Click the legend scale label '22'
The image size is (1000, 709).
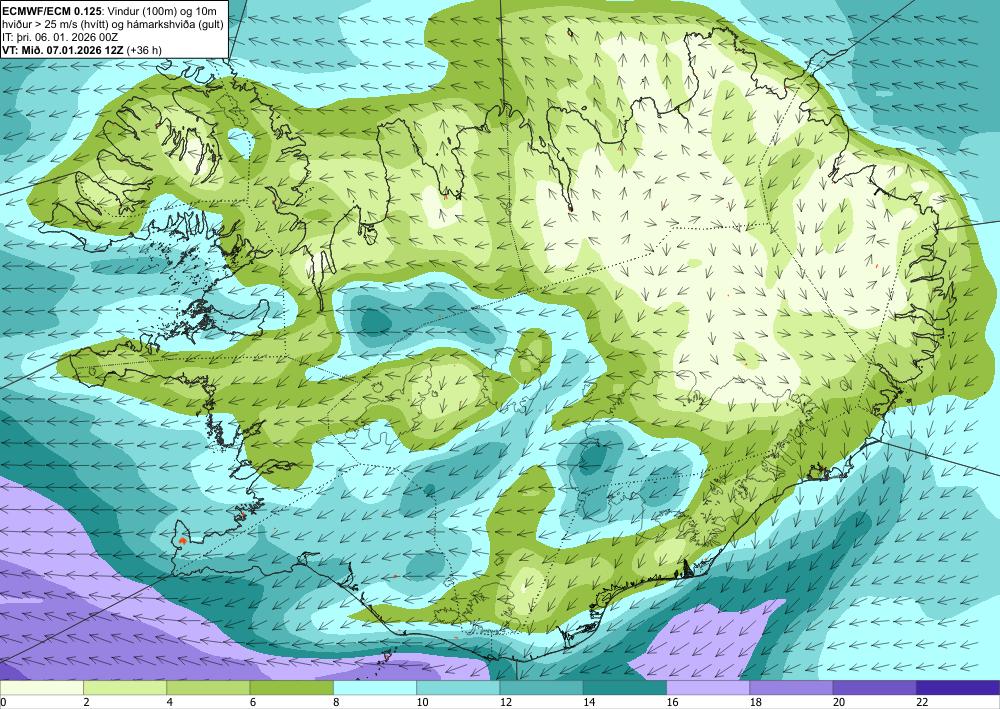pos(922,703)
